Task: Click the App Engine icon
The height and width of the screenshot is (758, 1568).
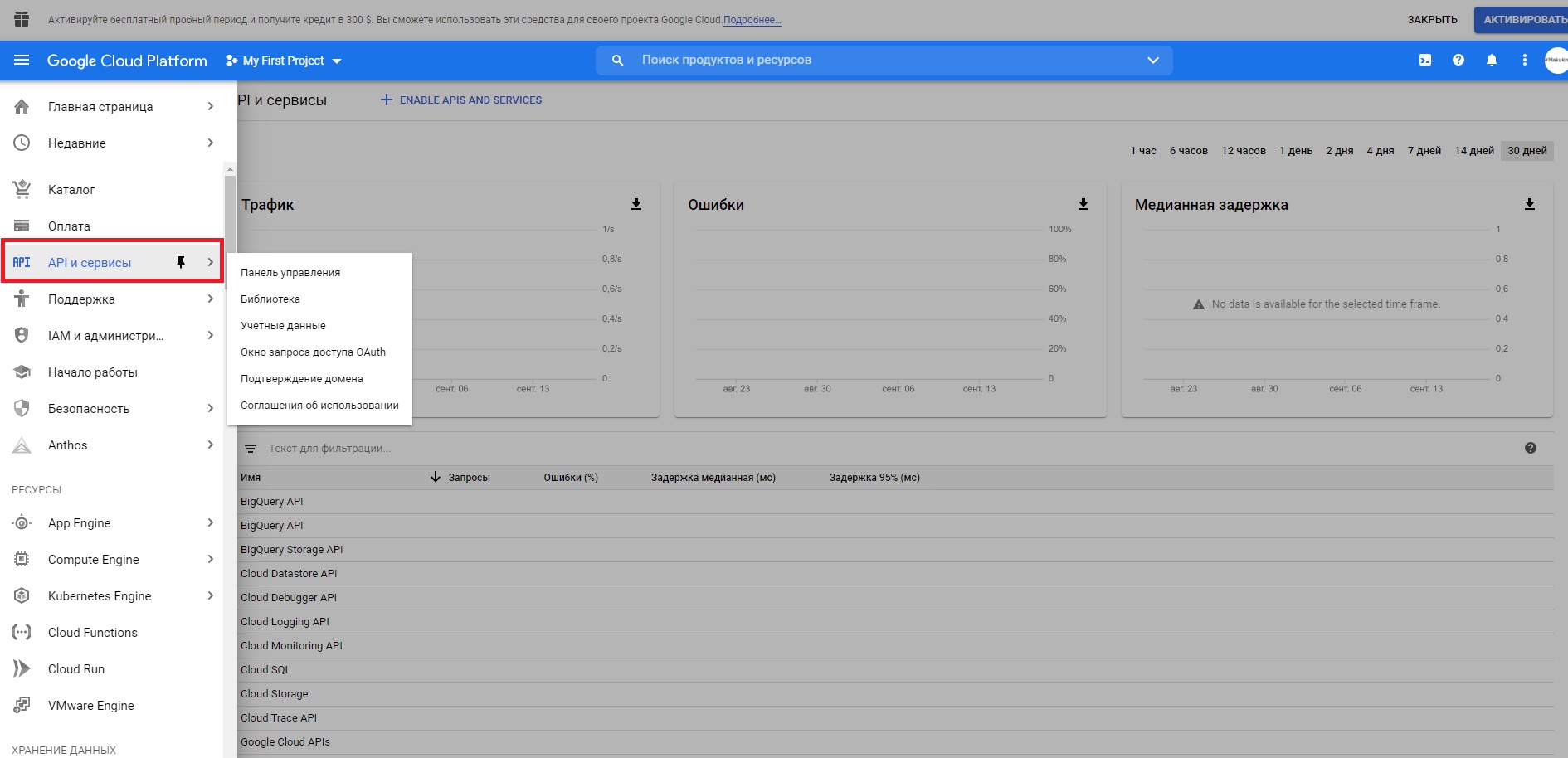Action: click(22, 523)
